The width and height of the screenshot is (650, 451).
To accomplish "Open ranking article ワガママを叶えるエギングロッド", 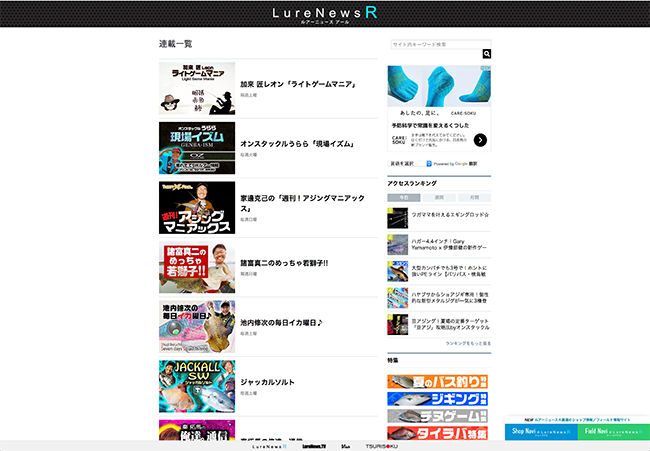I will coord(450,215).
